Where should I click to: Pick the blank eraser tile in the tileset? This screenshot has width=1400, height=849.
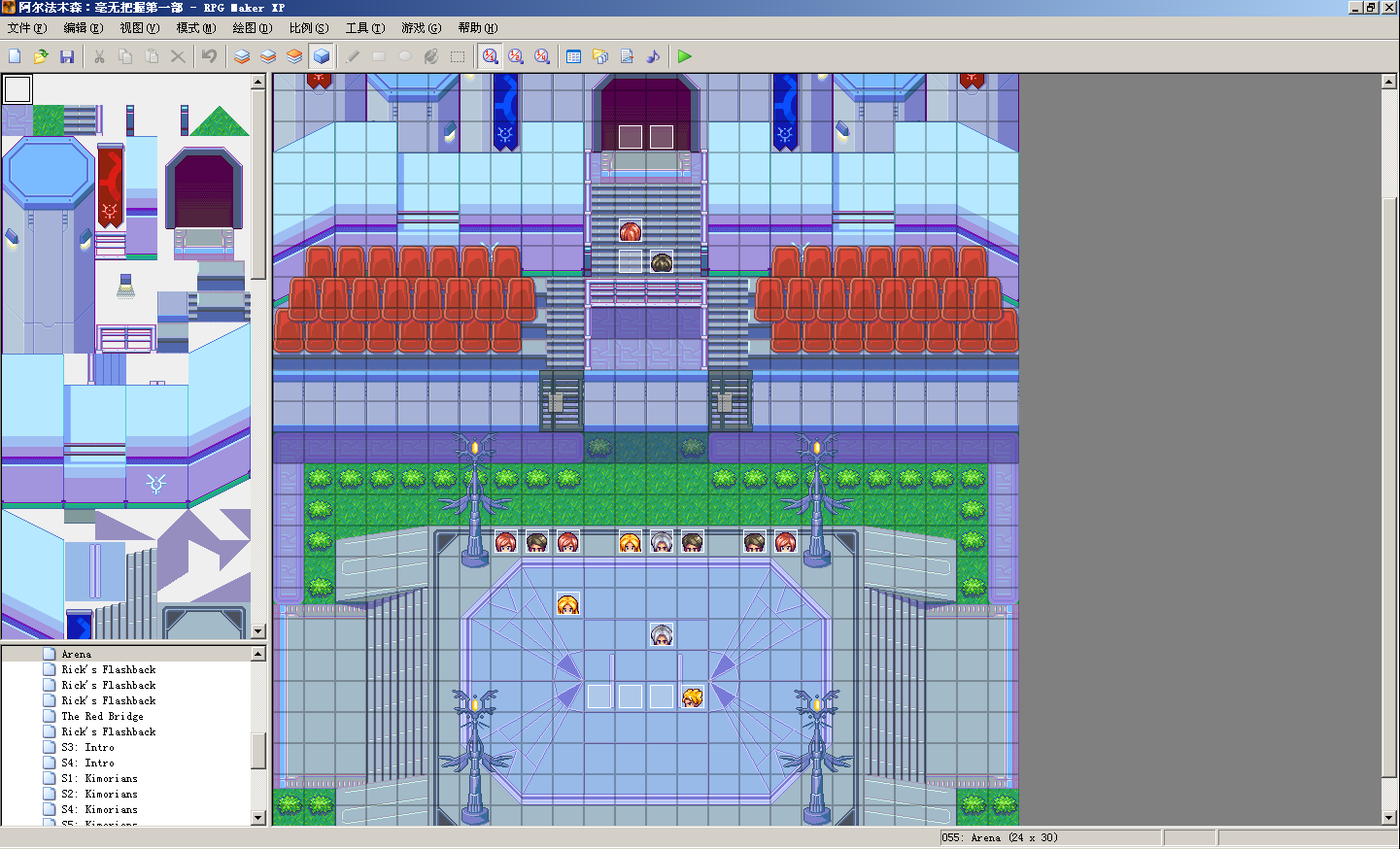tap(17, 89)
